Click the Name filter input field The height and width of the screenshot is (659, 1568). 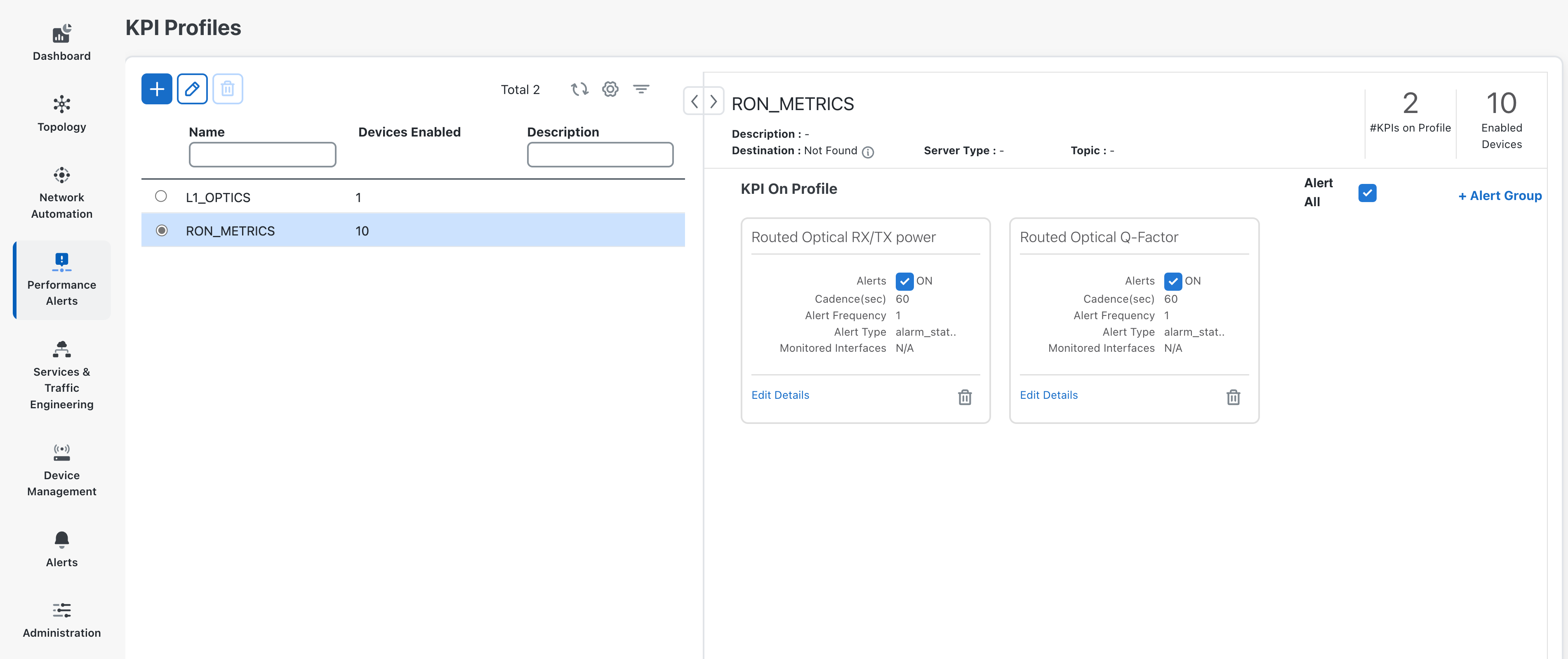coord(262,155)
